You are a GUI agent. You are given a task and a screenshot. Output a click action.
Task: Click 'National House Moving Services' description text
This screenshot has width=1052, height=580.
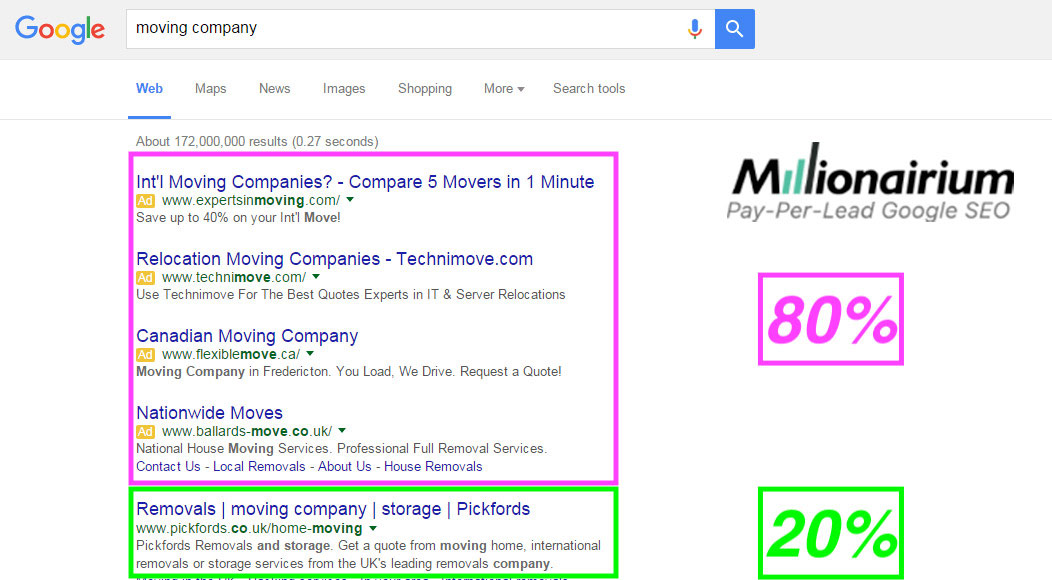pyautogui.click(x=341, y=448)
